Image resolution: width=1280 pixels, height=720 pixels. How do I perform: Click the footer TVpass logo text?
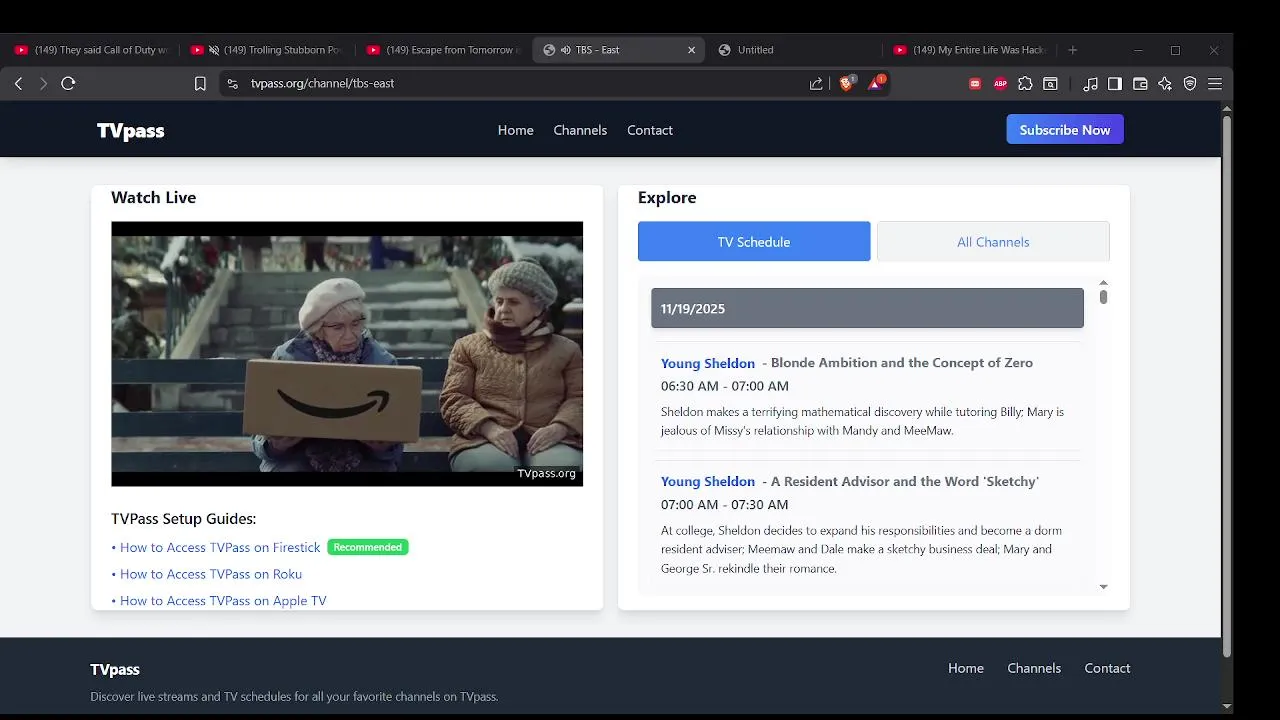click(115, 670)
